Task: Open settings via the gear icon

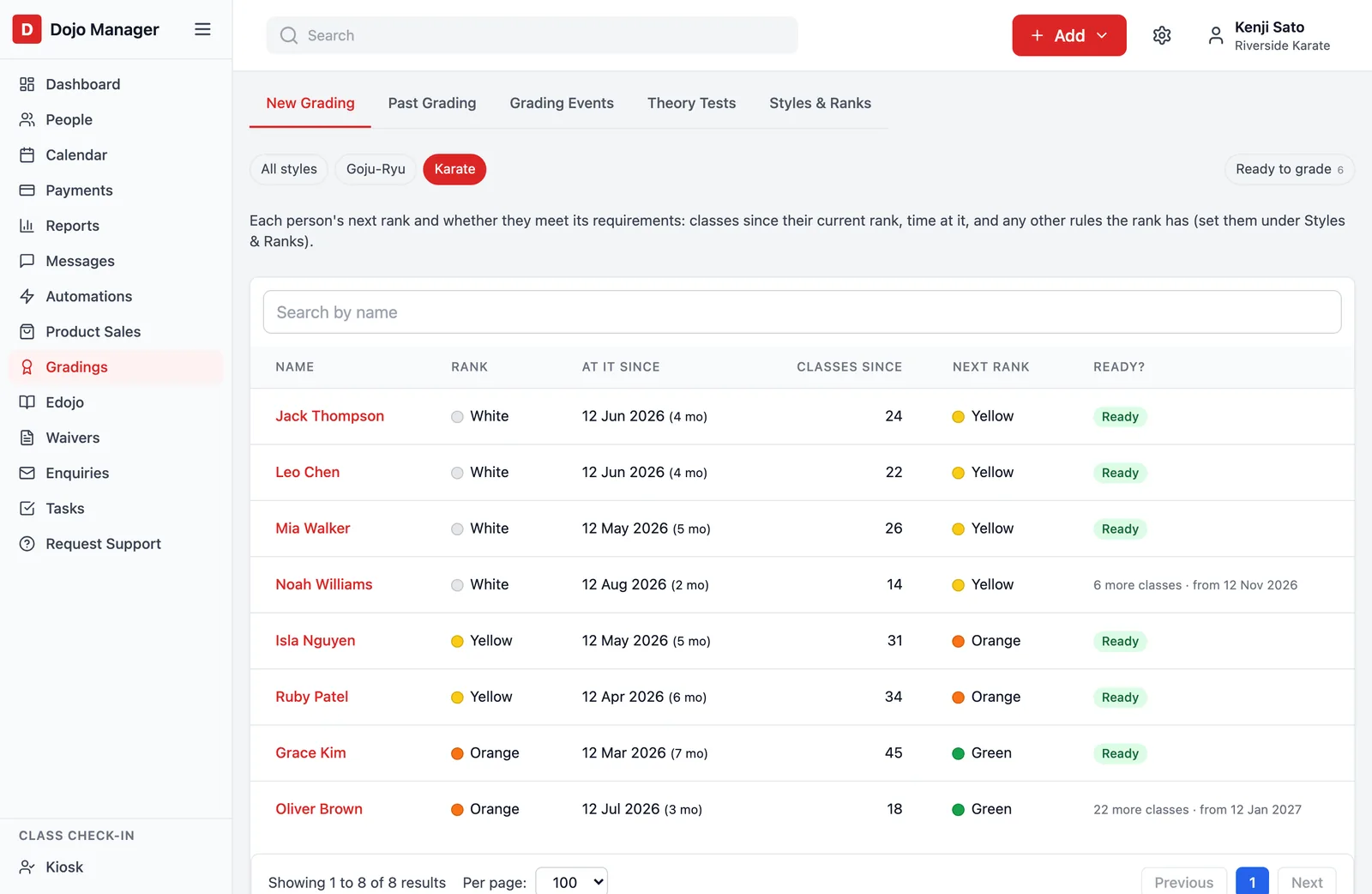Action: pyautogui.click(x=1162, y=35)
